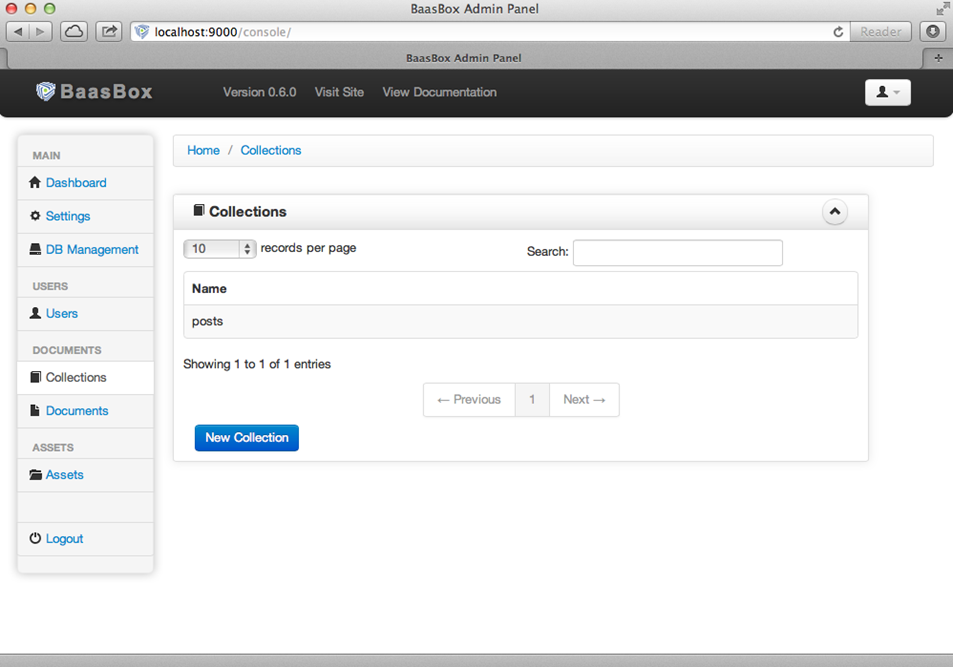953x667 pixels.
Task: Create a New Collection
Action: [247, 438]
